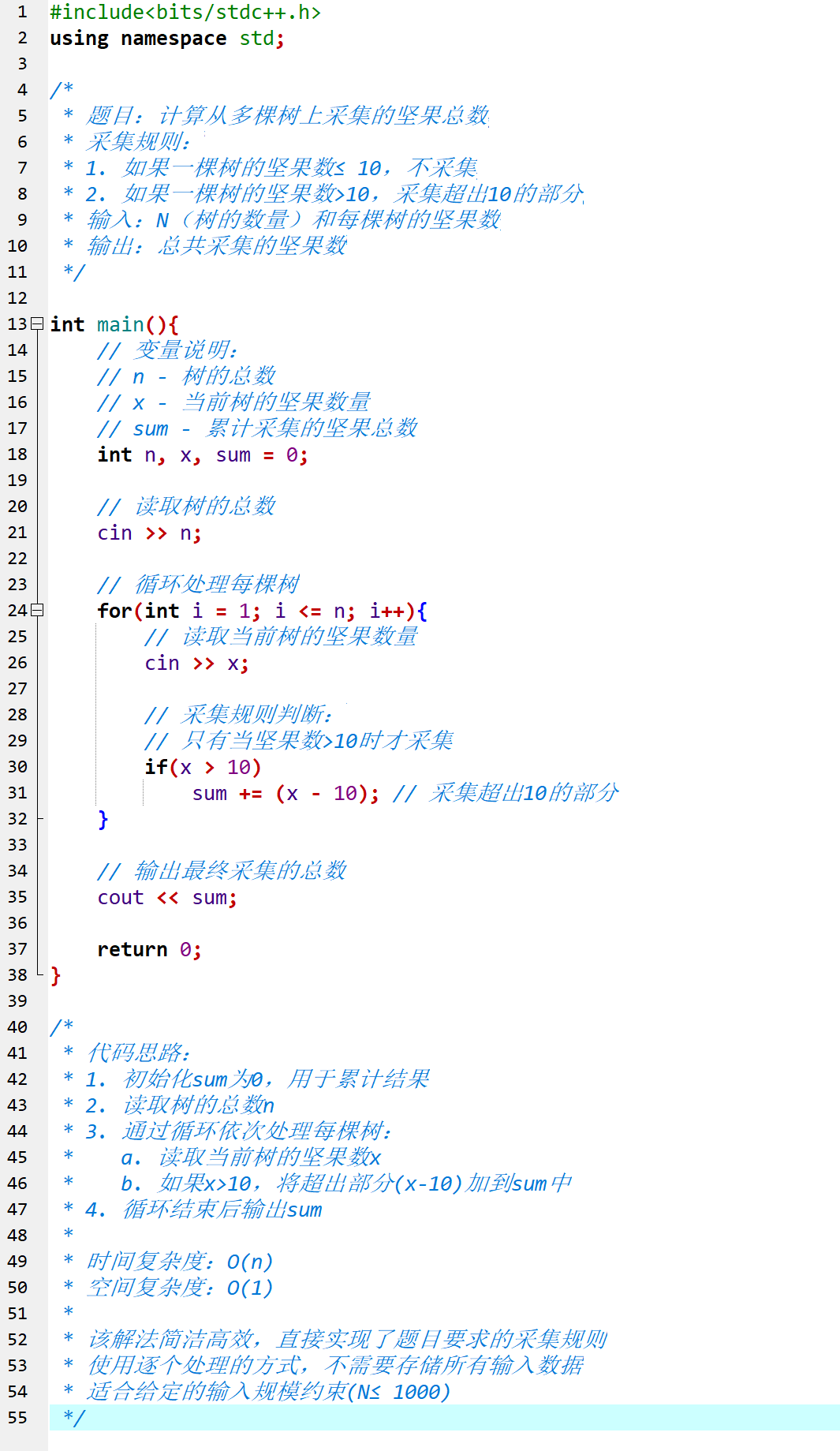
Task: Click the 'if(x > 10)' condition
Action: point(203,767)
